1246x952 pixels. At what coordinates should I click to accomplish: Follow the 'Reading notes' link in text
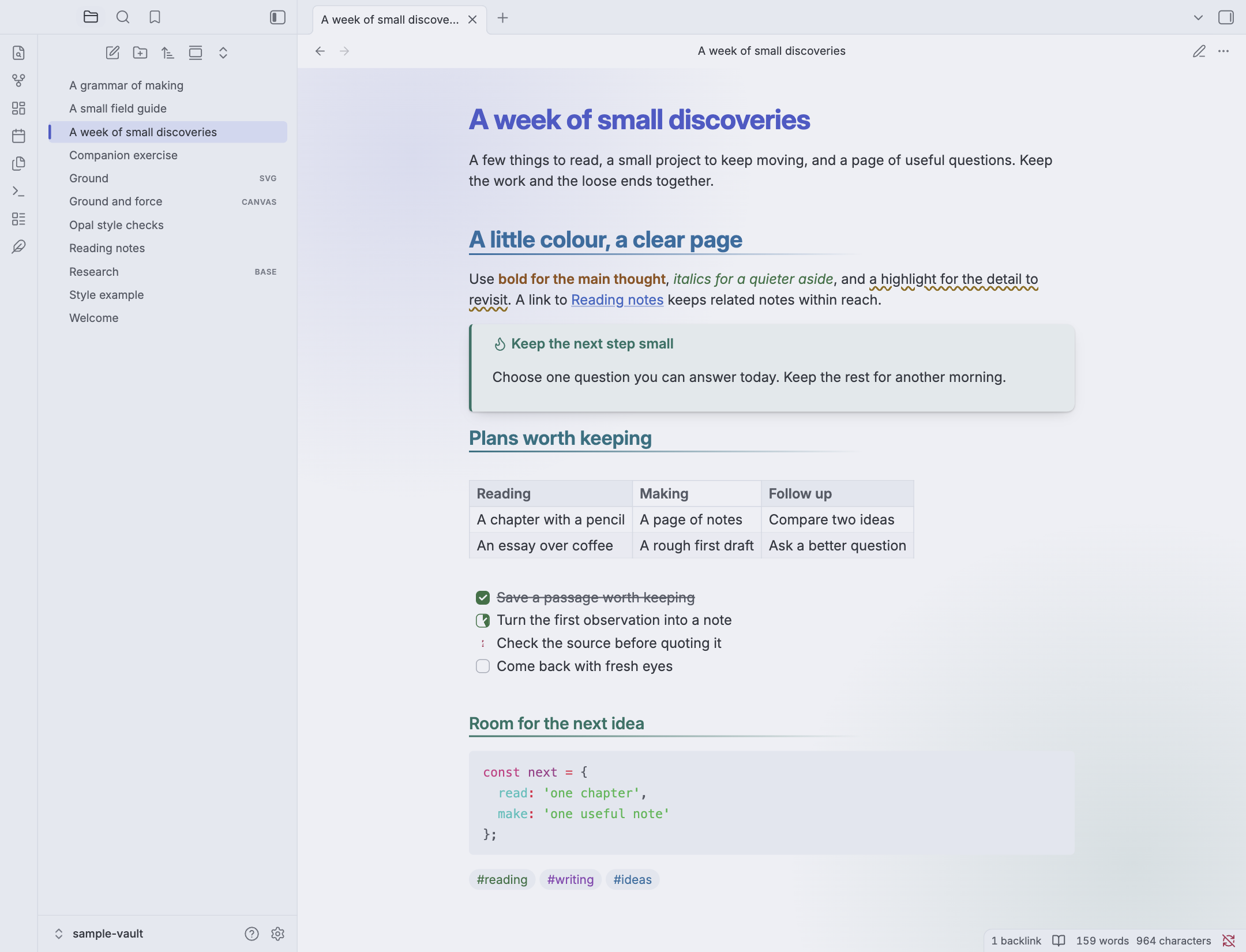point(617,300)
